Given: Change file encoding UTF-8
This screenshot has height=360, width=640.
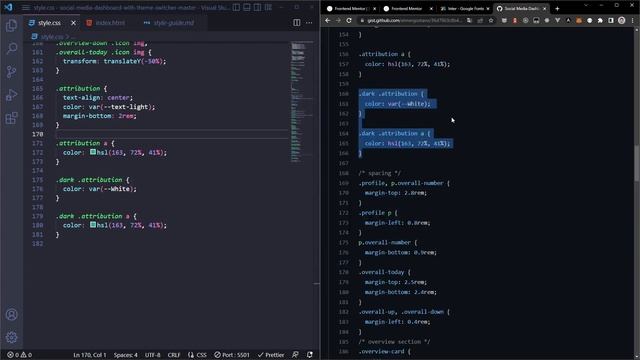Looking at the screenshot, I should [153, 355].
